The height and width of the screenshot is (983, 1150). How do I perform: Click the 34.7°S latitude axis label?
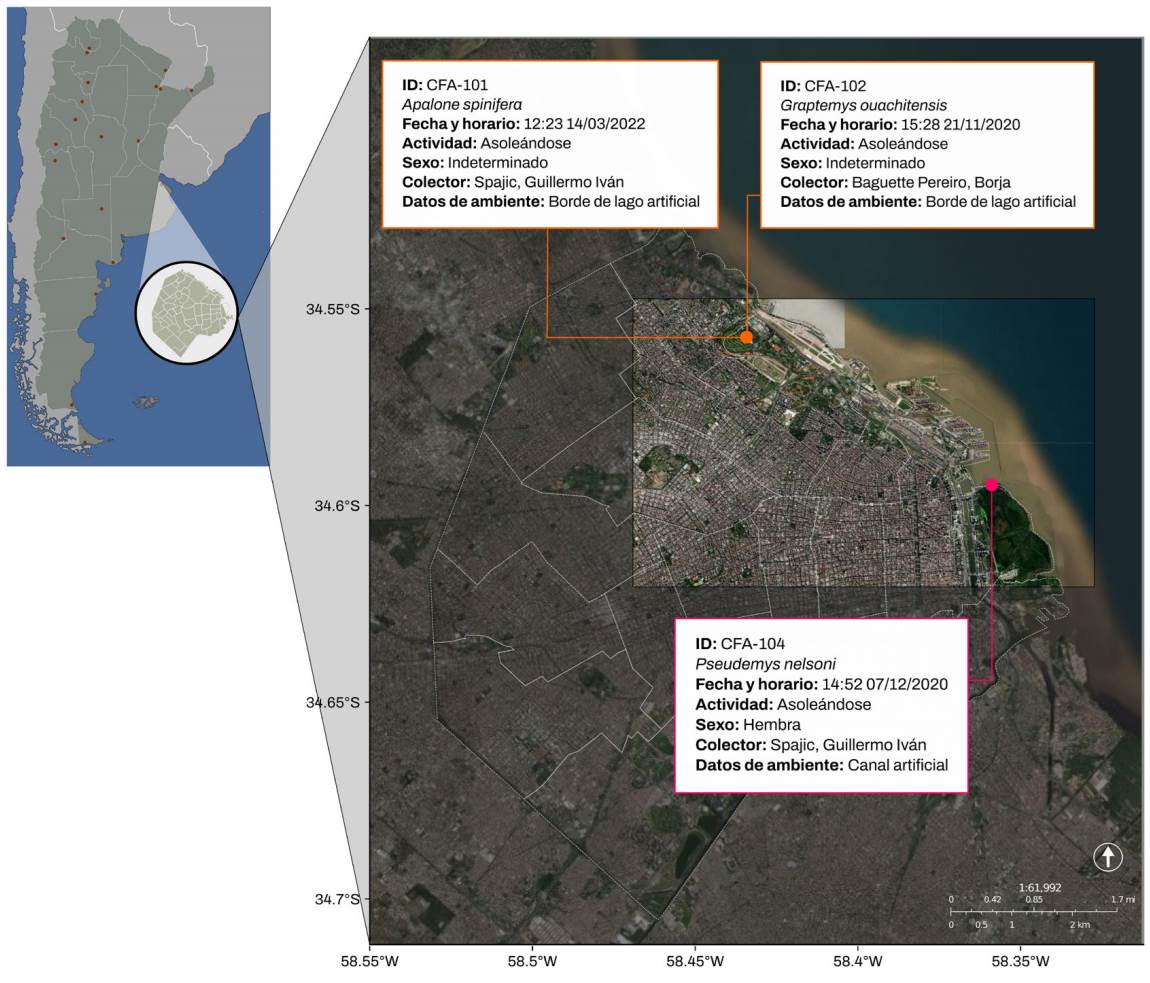click(333, 899)
